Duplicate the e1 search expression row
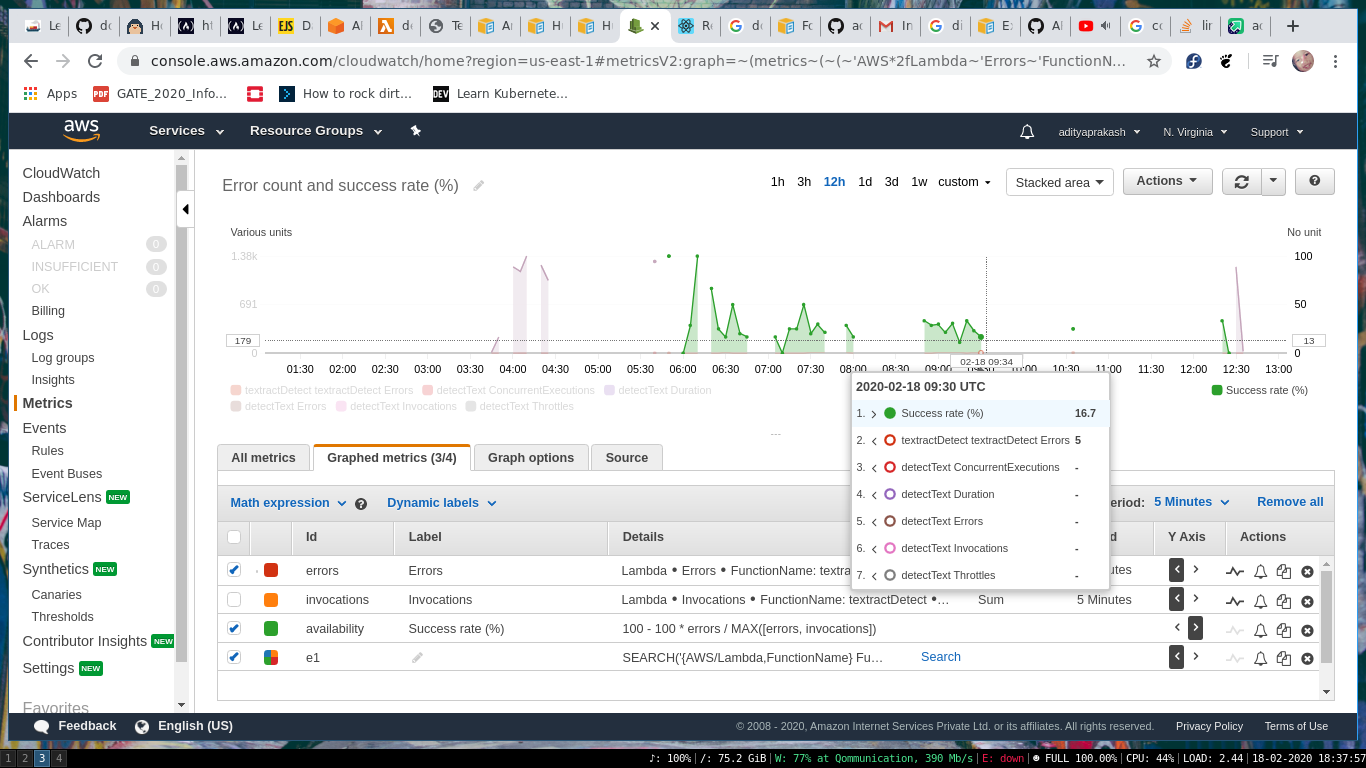This screenshot has width=1366, height=768. coord(1284,658)
